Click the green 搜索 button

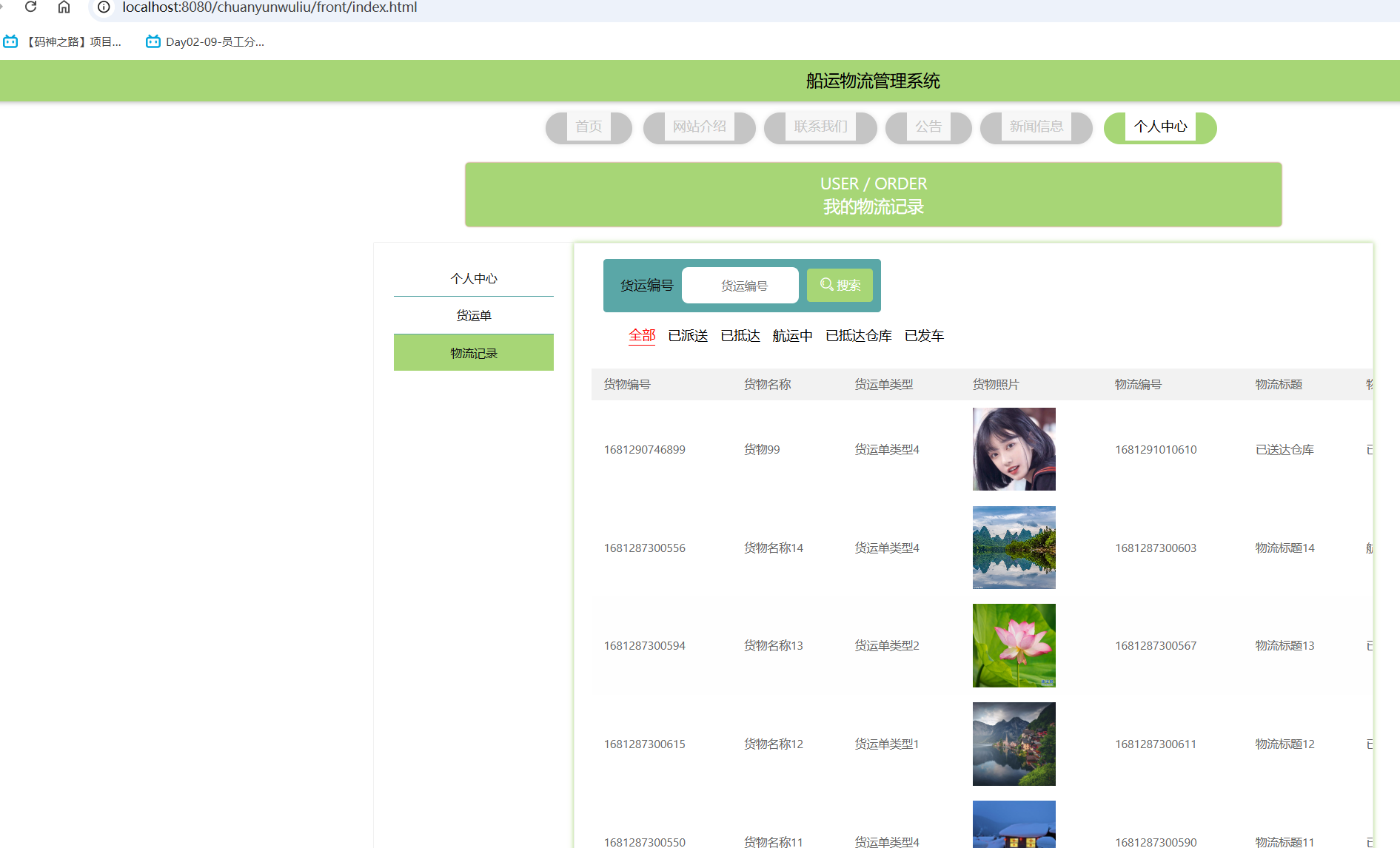click(840, 286)
